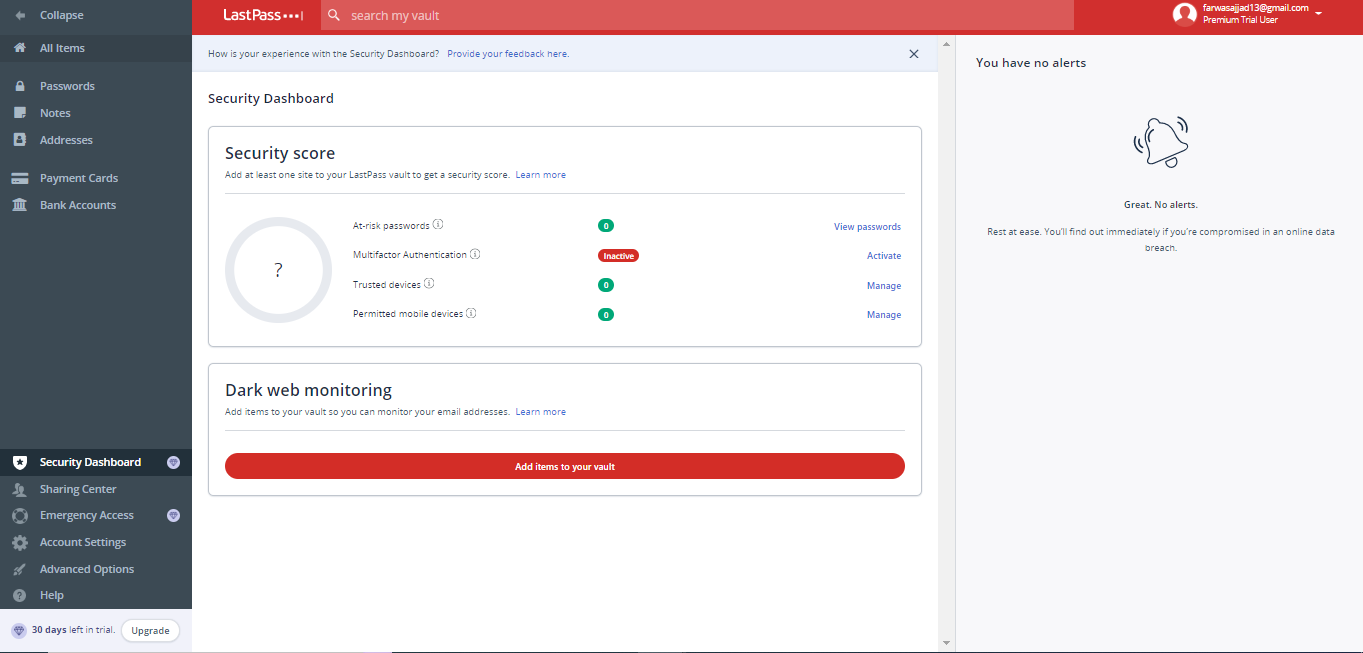
Task: Click info icon next to Multifactor Authentication
Action: point(475,254)
